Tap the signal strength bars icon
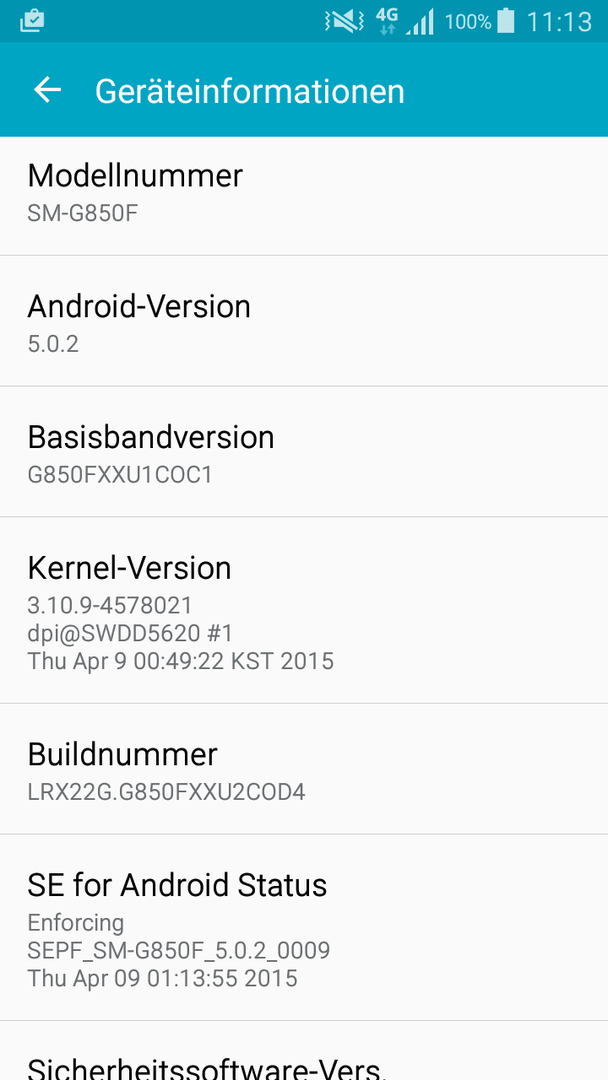608x1080 pixels. [420, 22]
